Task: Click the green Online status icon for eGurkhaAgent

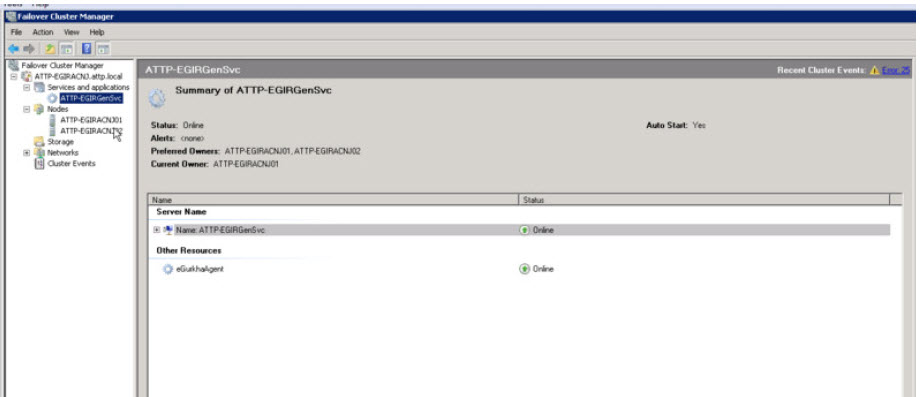Action: click(x=525, y=269)
